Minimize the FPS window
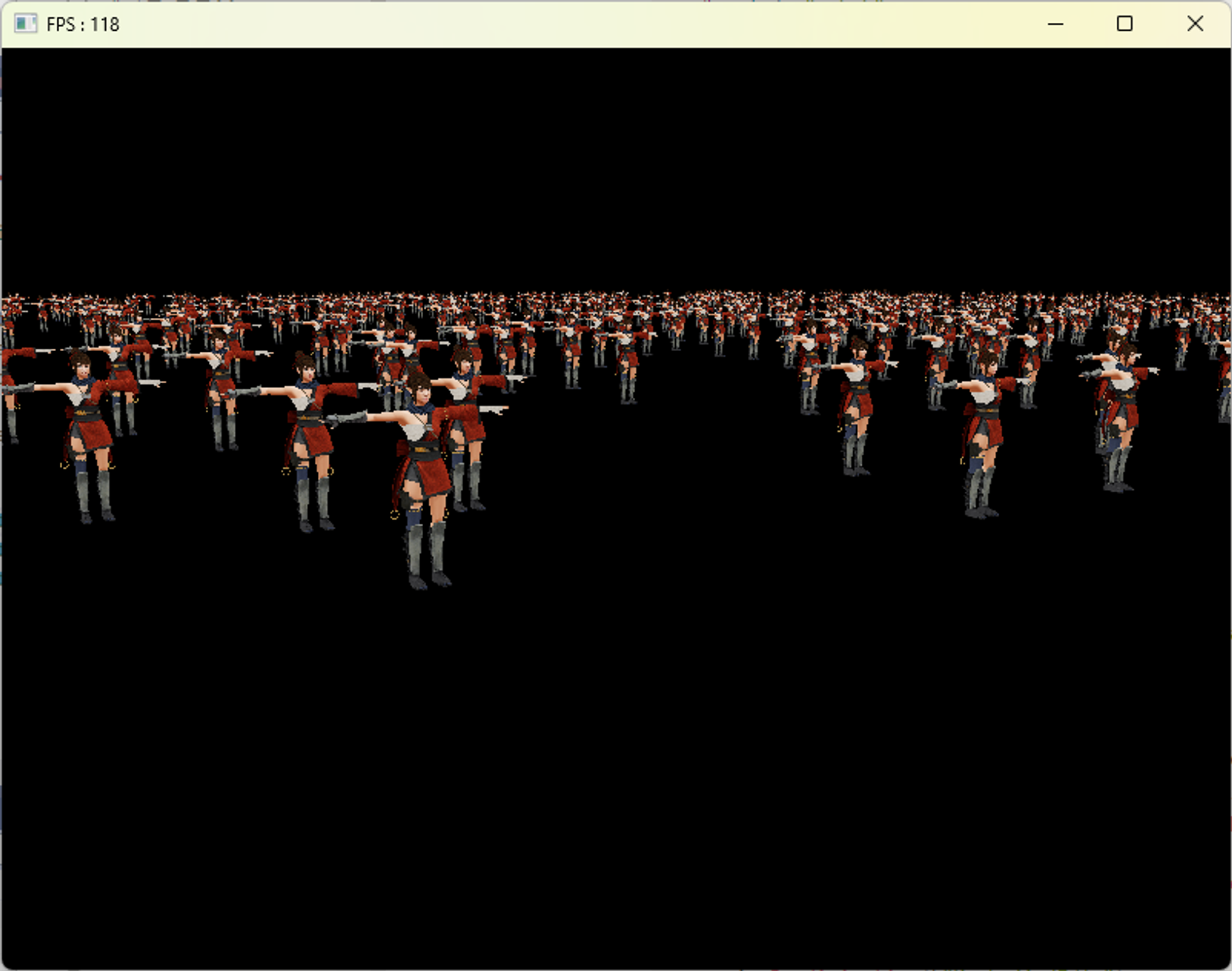Image resolution: width=1232 pixels, height=971 pixels. click(x=1055, y=24)
